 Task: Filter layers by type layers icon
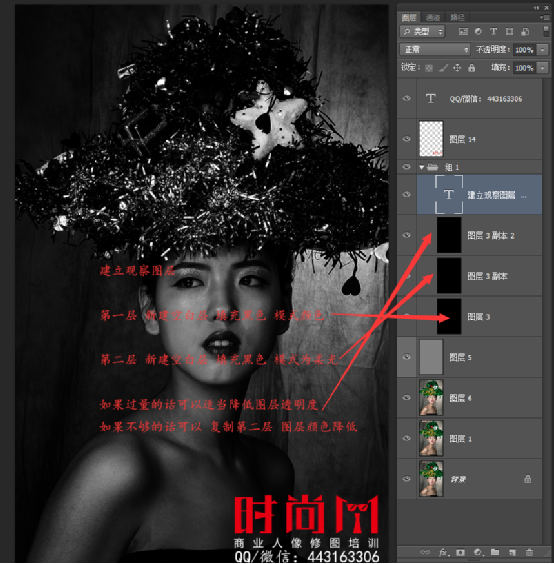tap(494, 32)
